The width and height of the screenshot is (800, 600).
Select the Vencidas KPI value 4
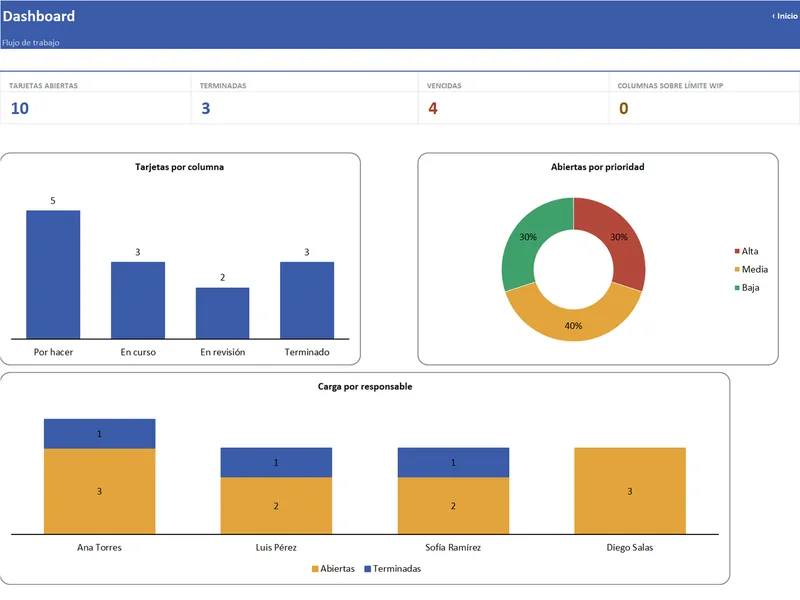click(x=433, y=108)
